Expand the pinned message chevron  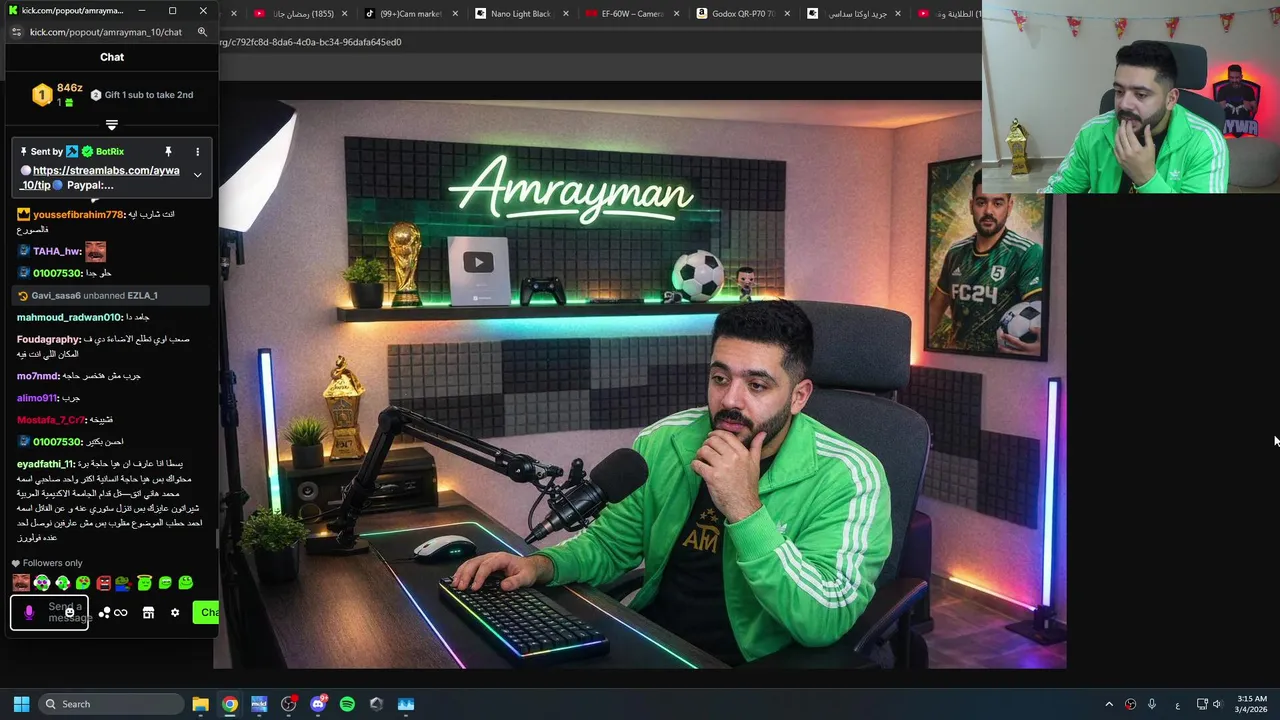(197, 175)
